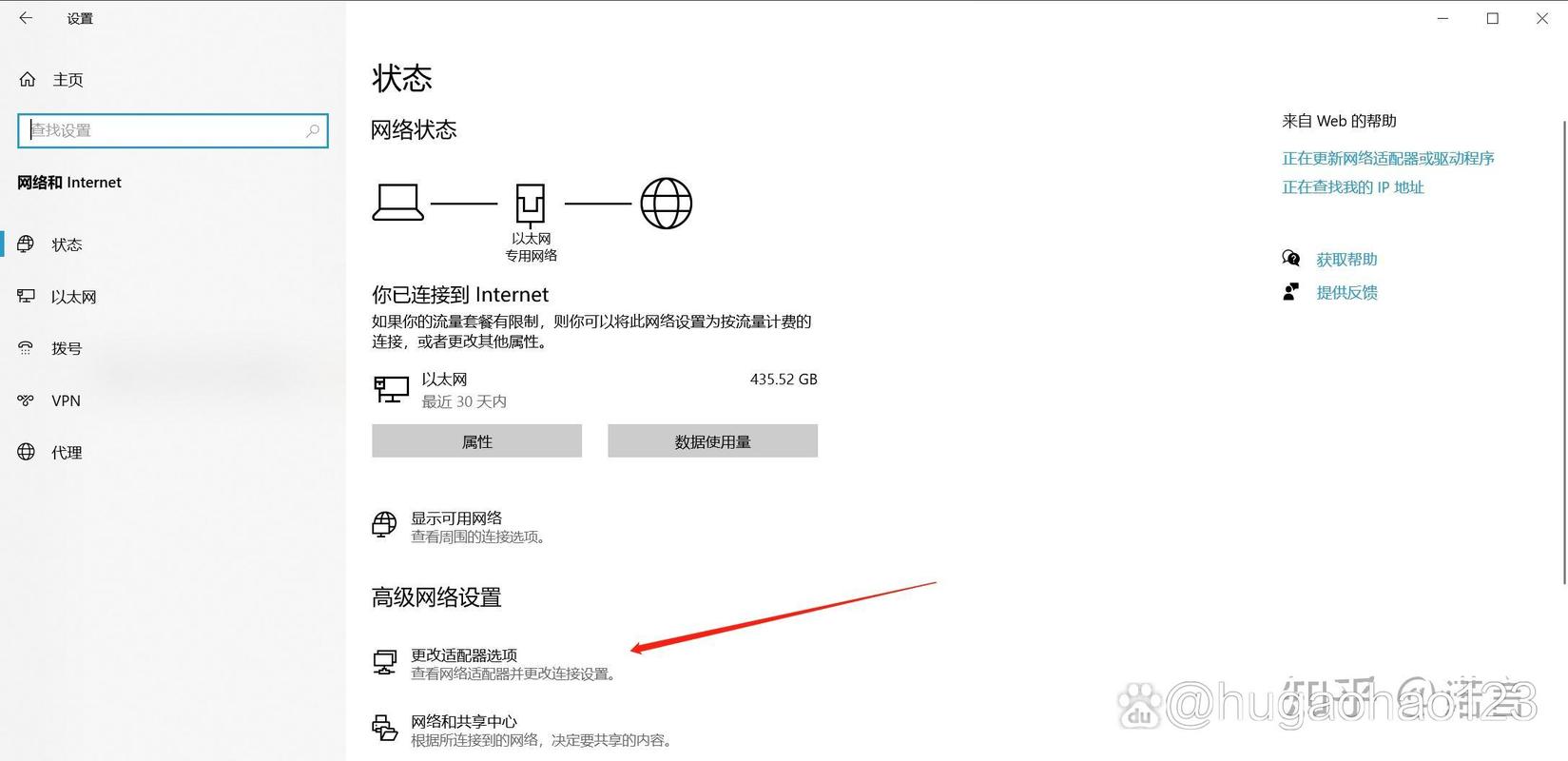
Task: Click the 你已连接到 Internet heading
Action: click(x=460, y=295)
